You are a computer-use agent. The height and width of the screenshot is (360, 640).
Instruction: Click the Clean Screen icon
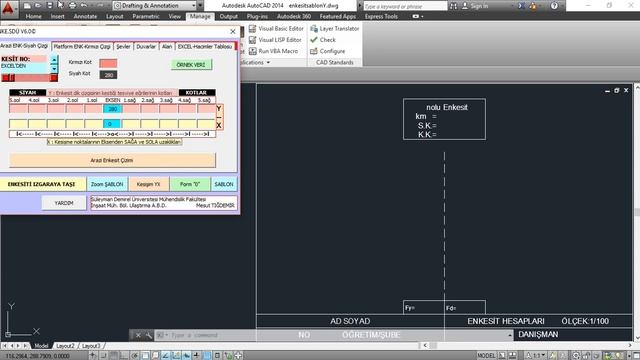click(636, 356)
